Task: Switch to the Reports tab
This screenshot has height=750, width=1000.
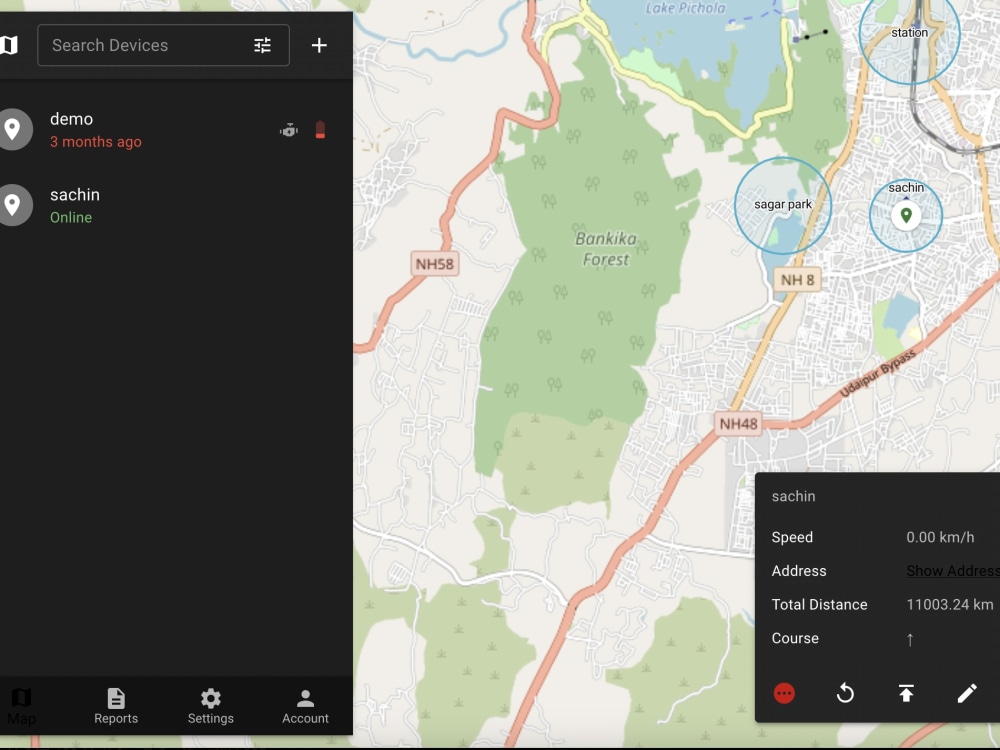Action: click(x=116, y=705)
